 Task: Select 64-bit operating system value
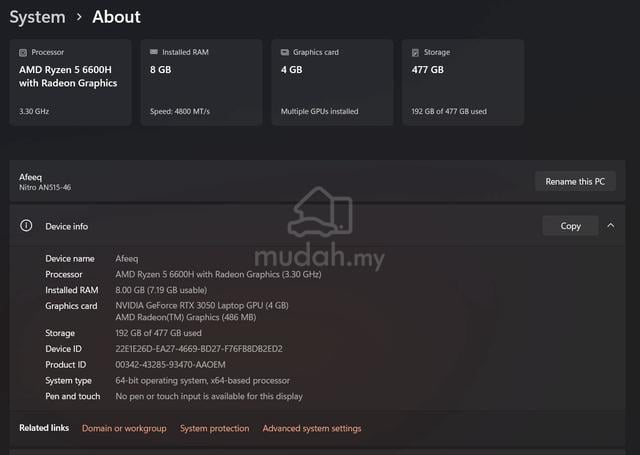(202, 380)
